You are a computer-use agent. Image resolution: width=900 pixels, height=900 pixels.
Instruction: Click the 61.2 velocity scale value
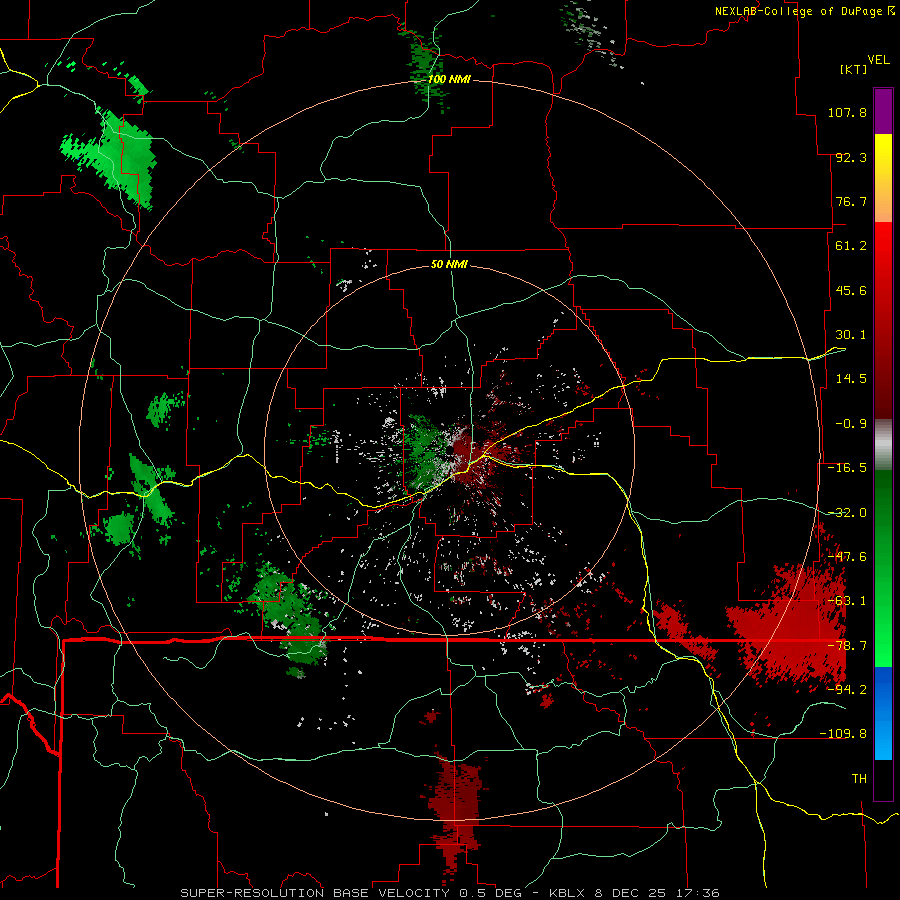pyautogui.click(x=851, y=246)
